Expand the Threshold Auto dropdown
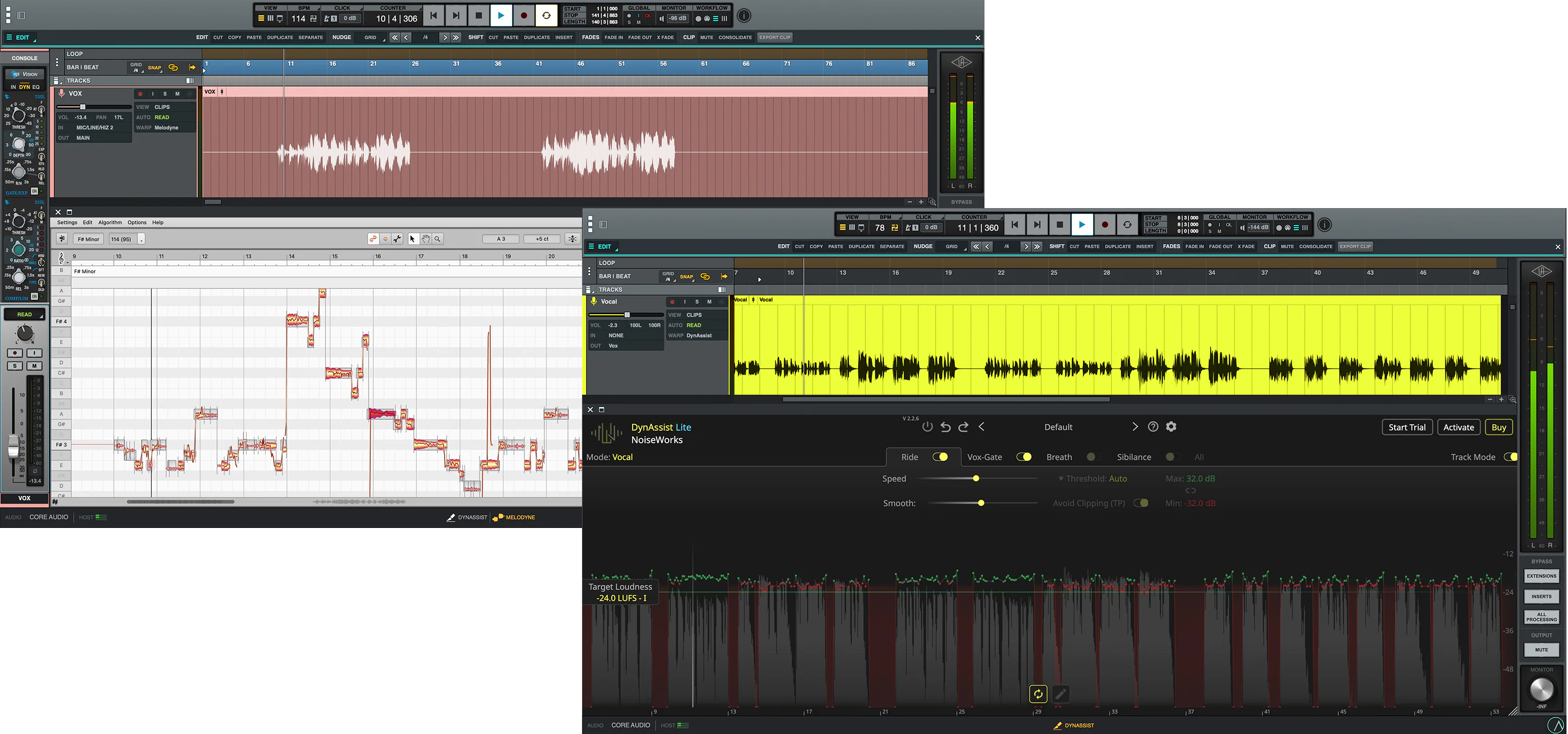The height and width of the screenshot is (734, 1568). (x=1061, y=479)
